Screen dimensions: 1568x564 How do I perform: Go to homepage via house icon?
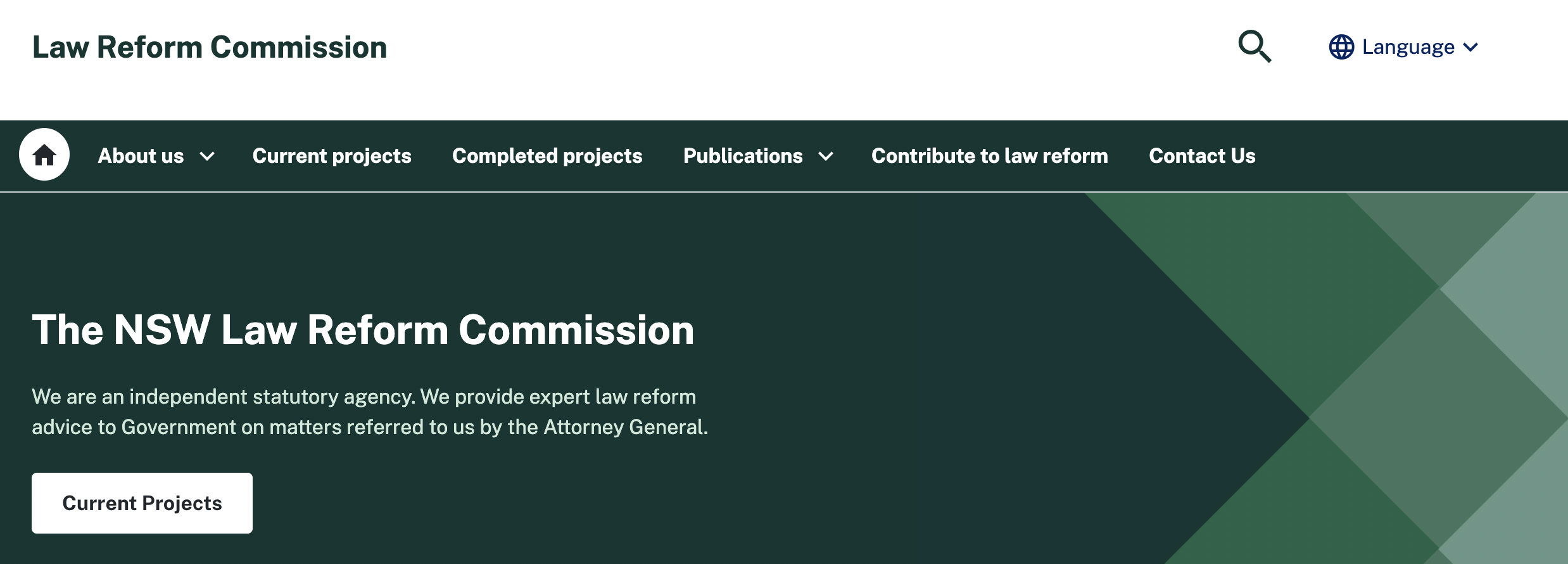point(44,155)
